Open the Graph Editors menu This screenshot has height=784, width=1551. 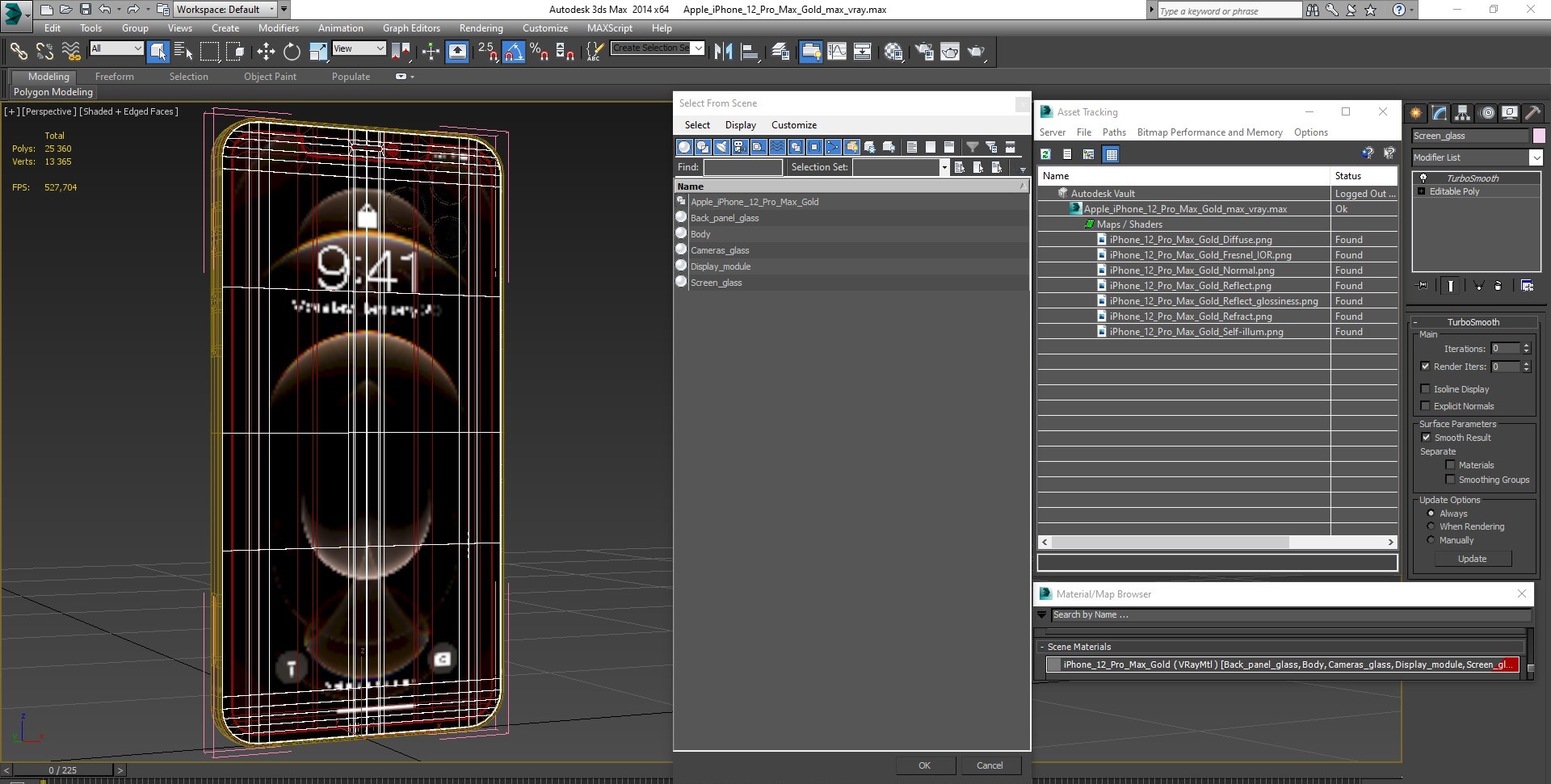pyautogui.click(x=411, y=27)
